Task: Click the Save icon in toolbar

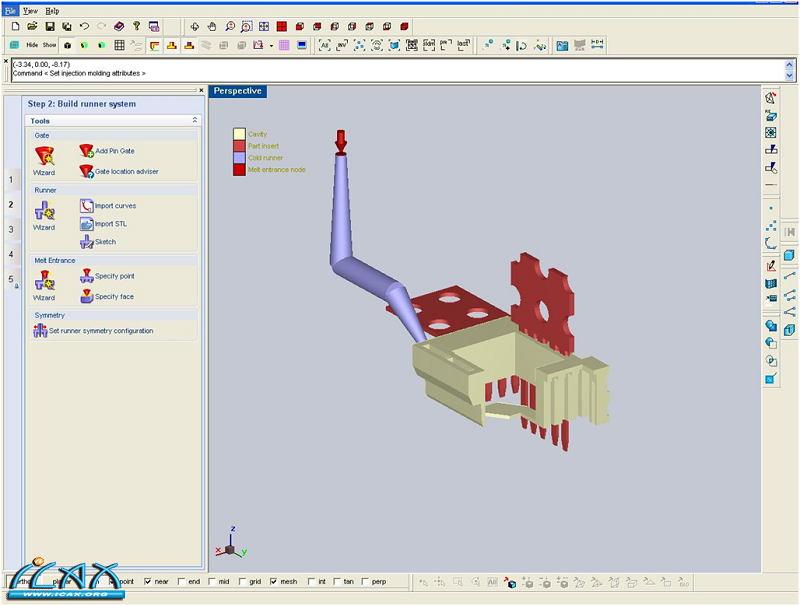Action: [x=49, y=26]
